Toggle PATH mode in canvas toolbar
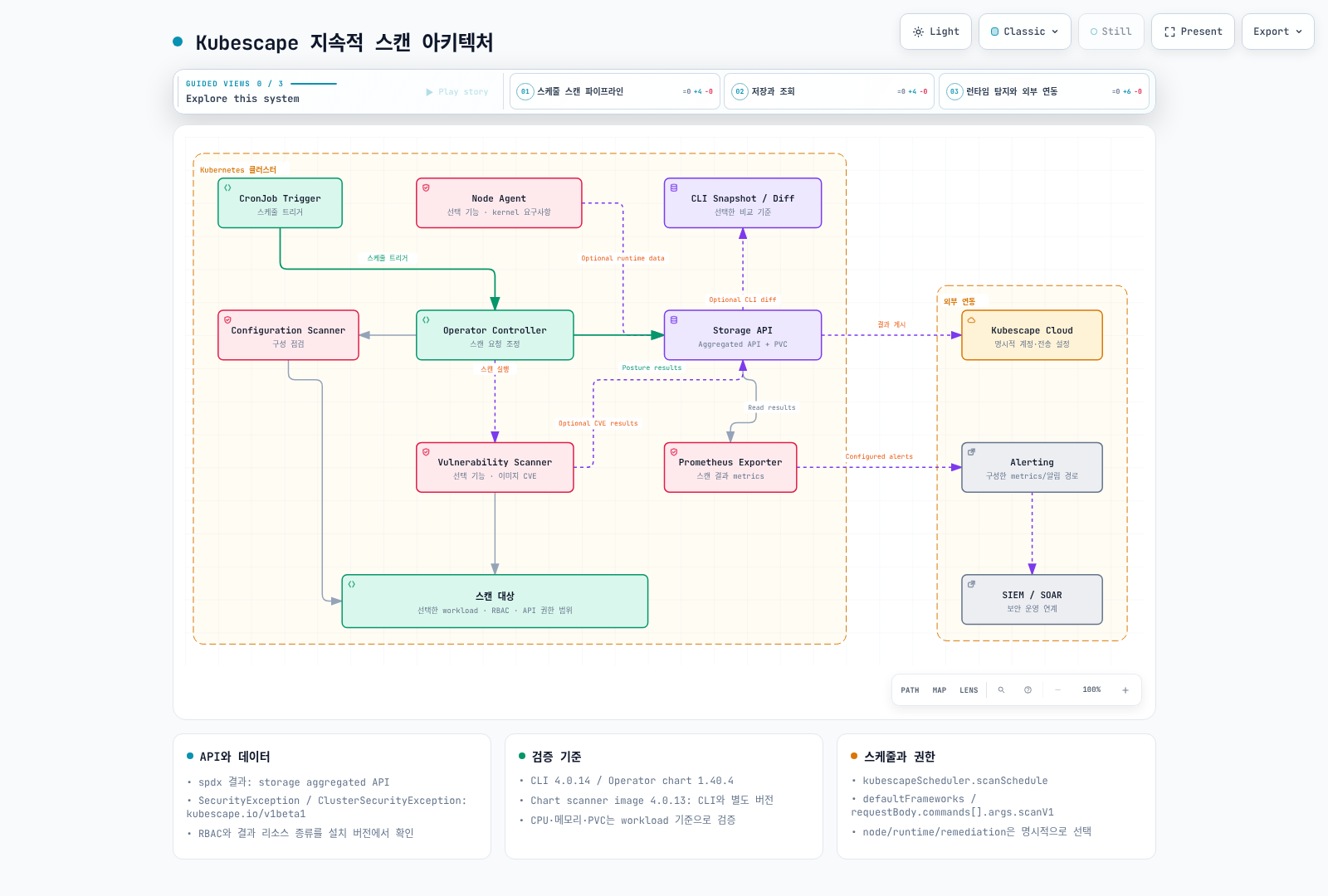 (910, 690)
